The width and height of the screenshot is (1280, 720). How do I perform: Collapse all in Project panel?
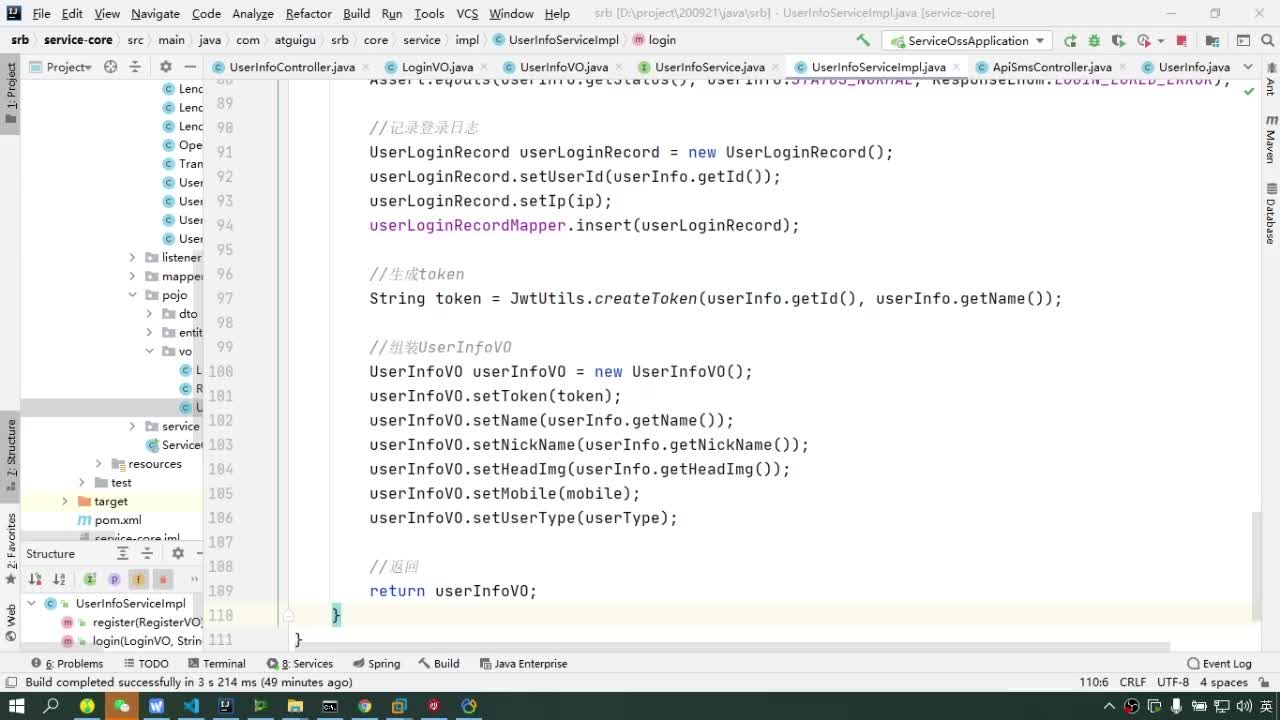coord(136,67)
